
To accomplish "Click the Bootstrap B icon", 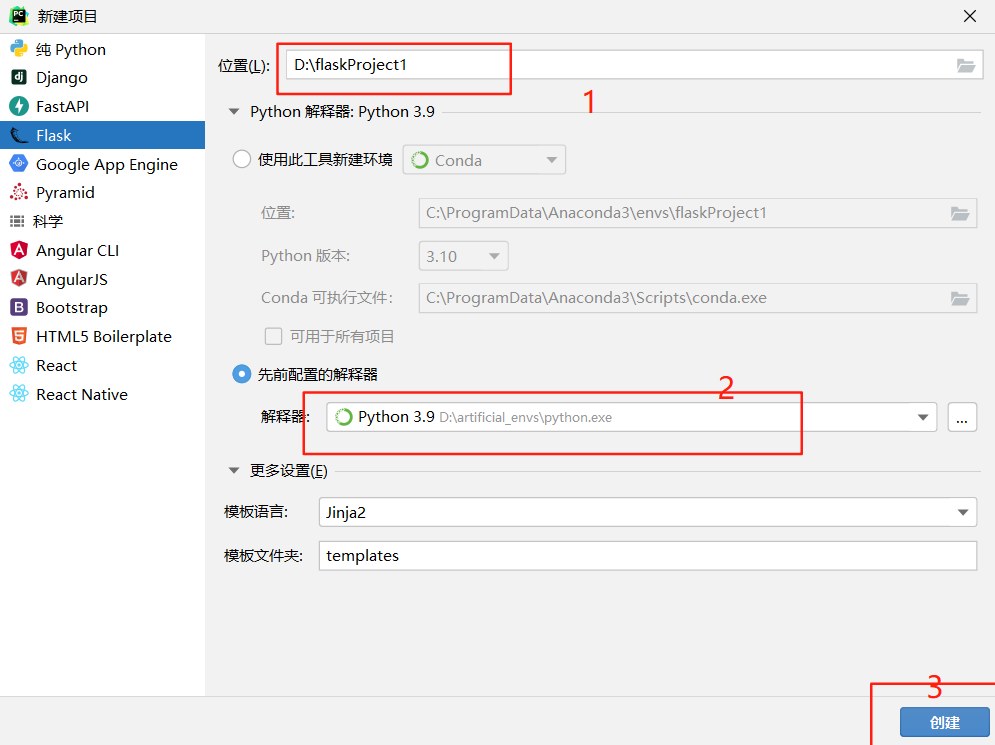I will (19, 307).
